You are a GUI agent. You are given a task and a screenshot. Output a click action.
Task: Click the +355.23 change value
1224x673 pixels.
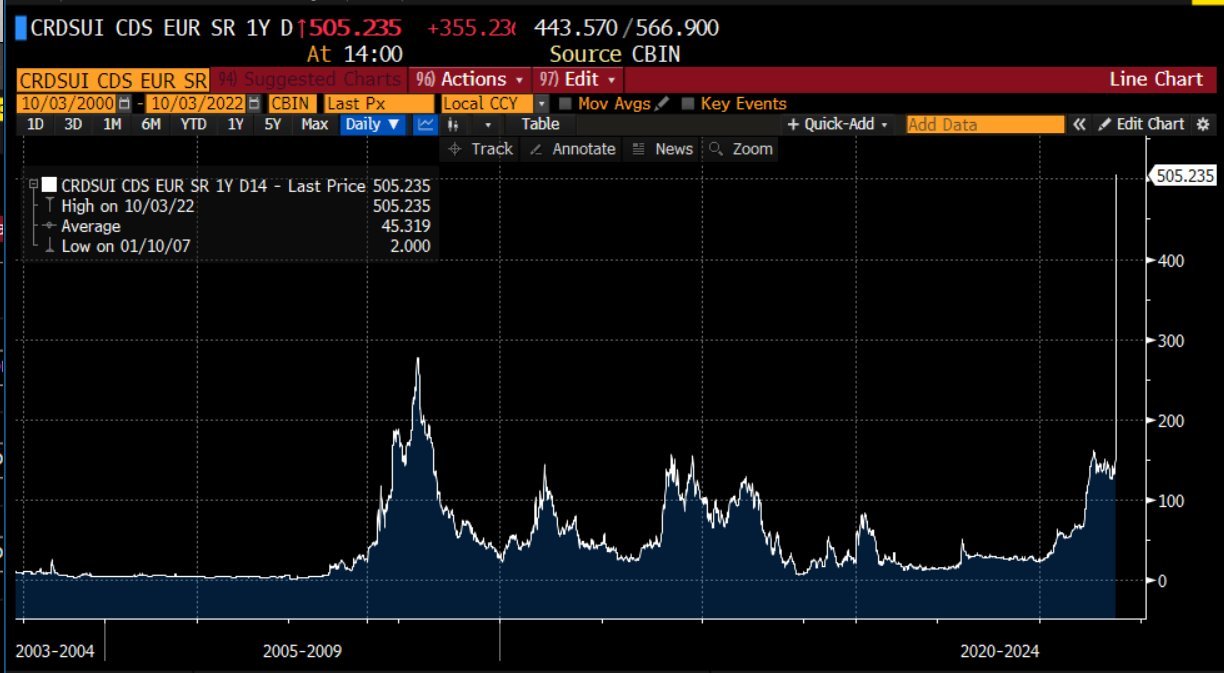[x=470, y=28]
